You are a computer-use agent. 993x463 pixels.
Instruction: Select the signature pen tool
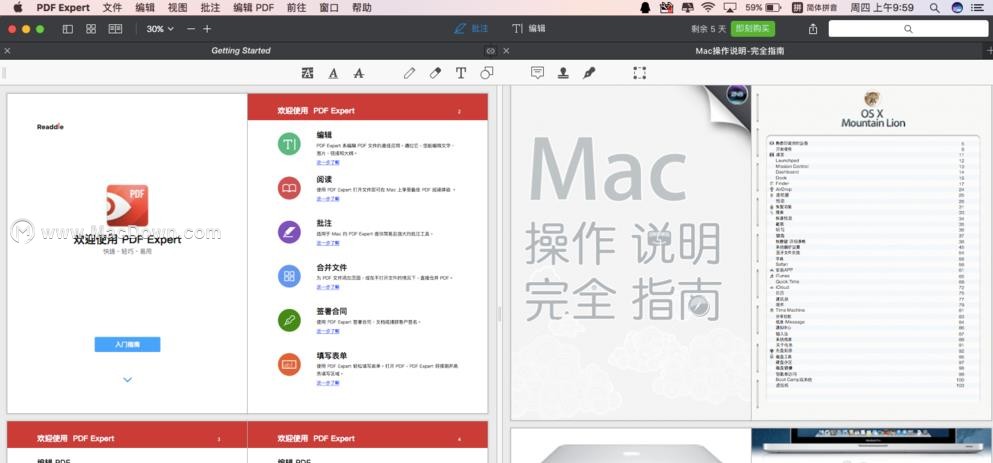588,73
